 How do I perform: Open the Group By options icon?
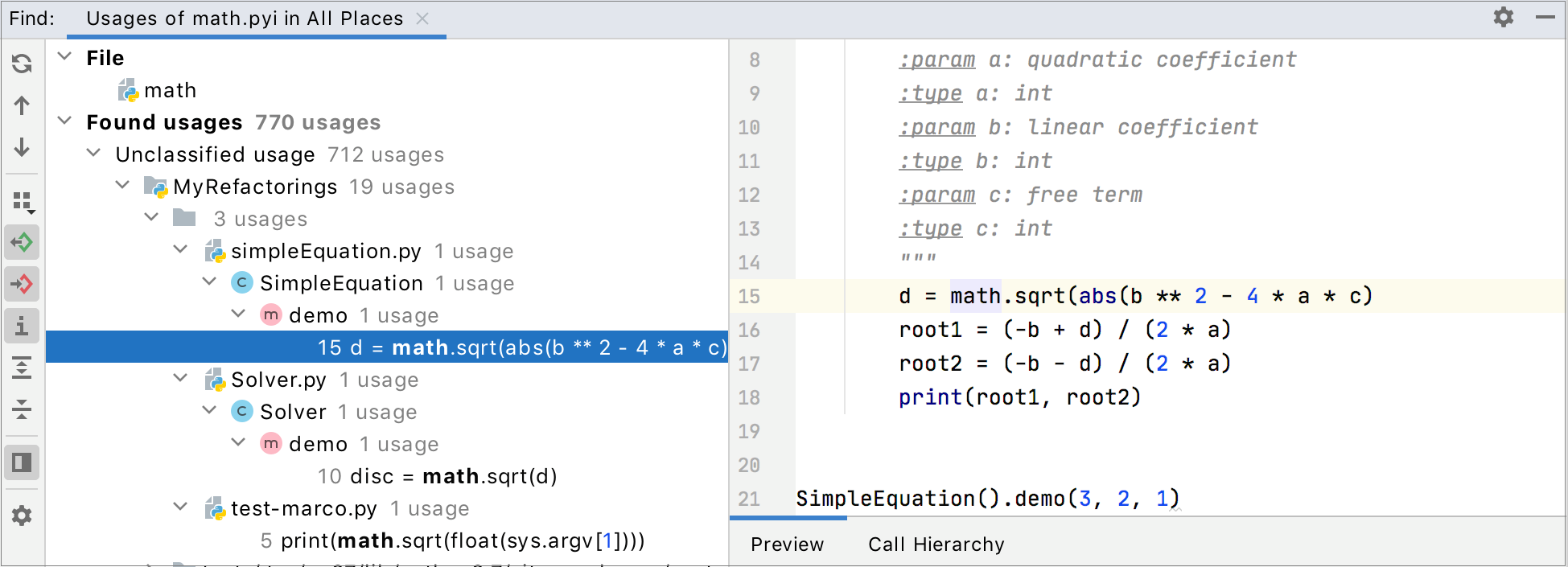coord(23,201)
